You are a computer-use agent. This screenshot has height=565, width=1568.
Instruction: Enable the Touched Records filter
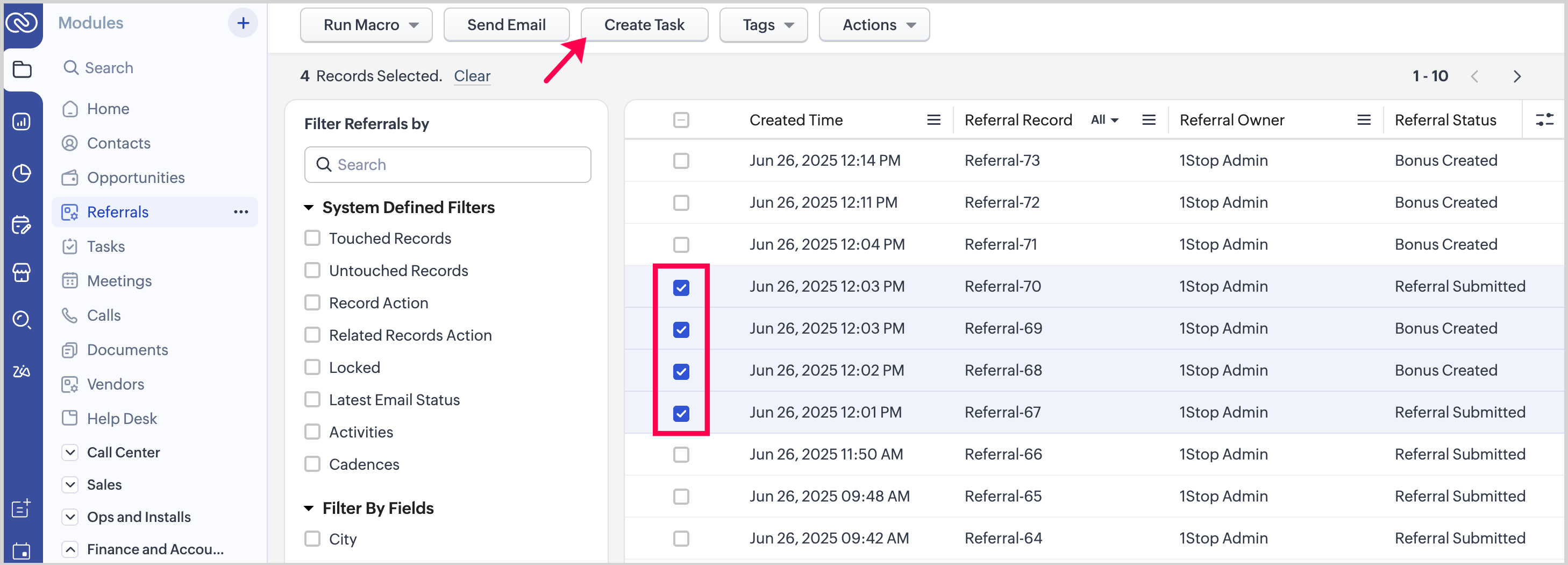point(312,238)
